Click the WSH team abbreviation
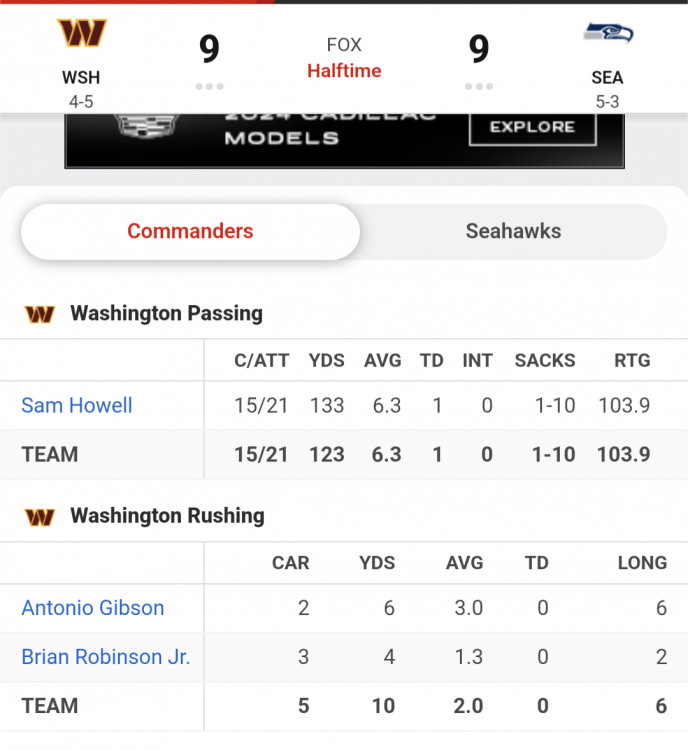Viewport: 688px width, 750px height. (x=81, y=78)
